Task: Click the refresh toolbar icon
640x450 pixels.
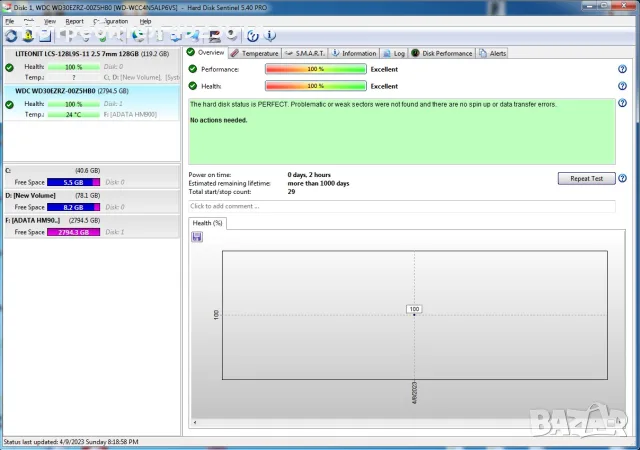Action: click(11, 36)
